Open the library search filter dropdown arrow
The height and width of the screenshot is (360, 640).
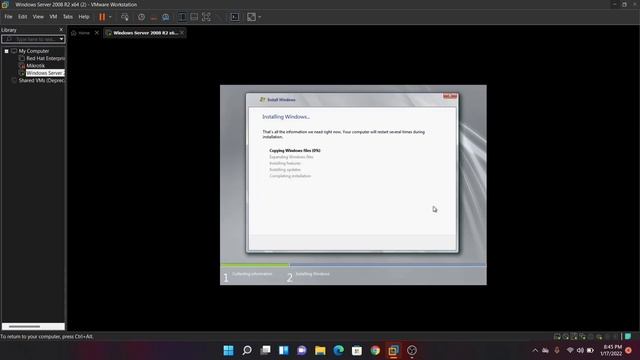(61, 39)
